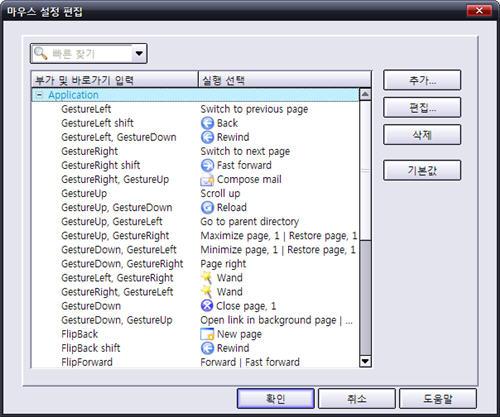The width and height of the screenshot is (500, 417).
Task: Open the quick find dropdown arrow
Action: coord(139,53)
